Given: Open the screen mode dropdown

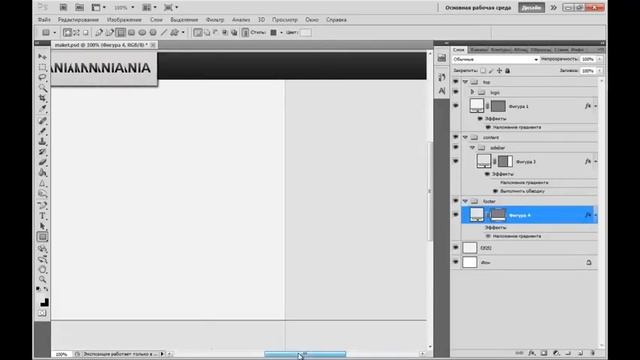Looking at the screenshot, I should (x=171, y=7).
